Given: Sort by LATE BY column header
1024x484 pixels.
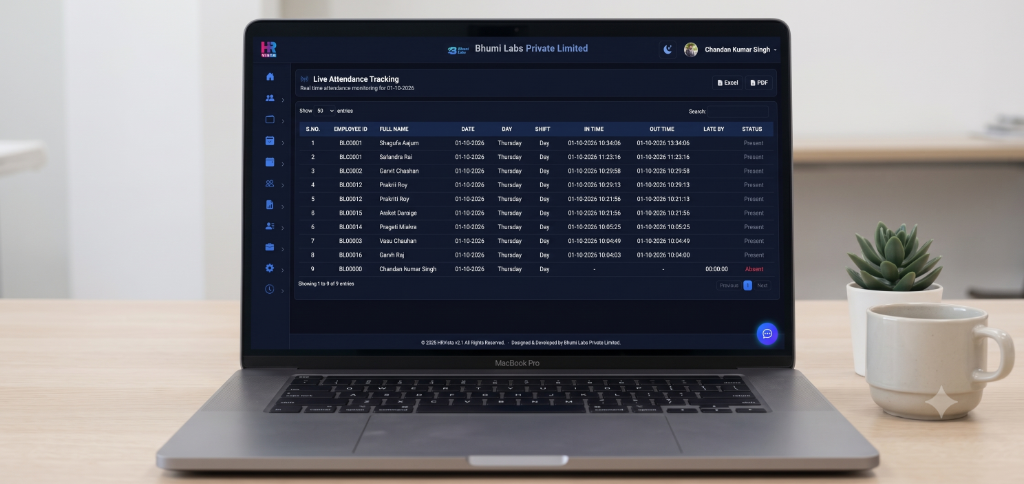Looking at the screenshot, I should click(714, 129).
